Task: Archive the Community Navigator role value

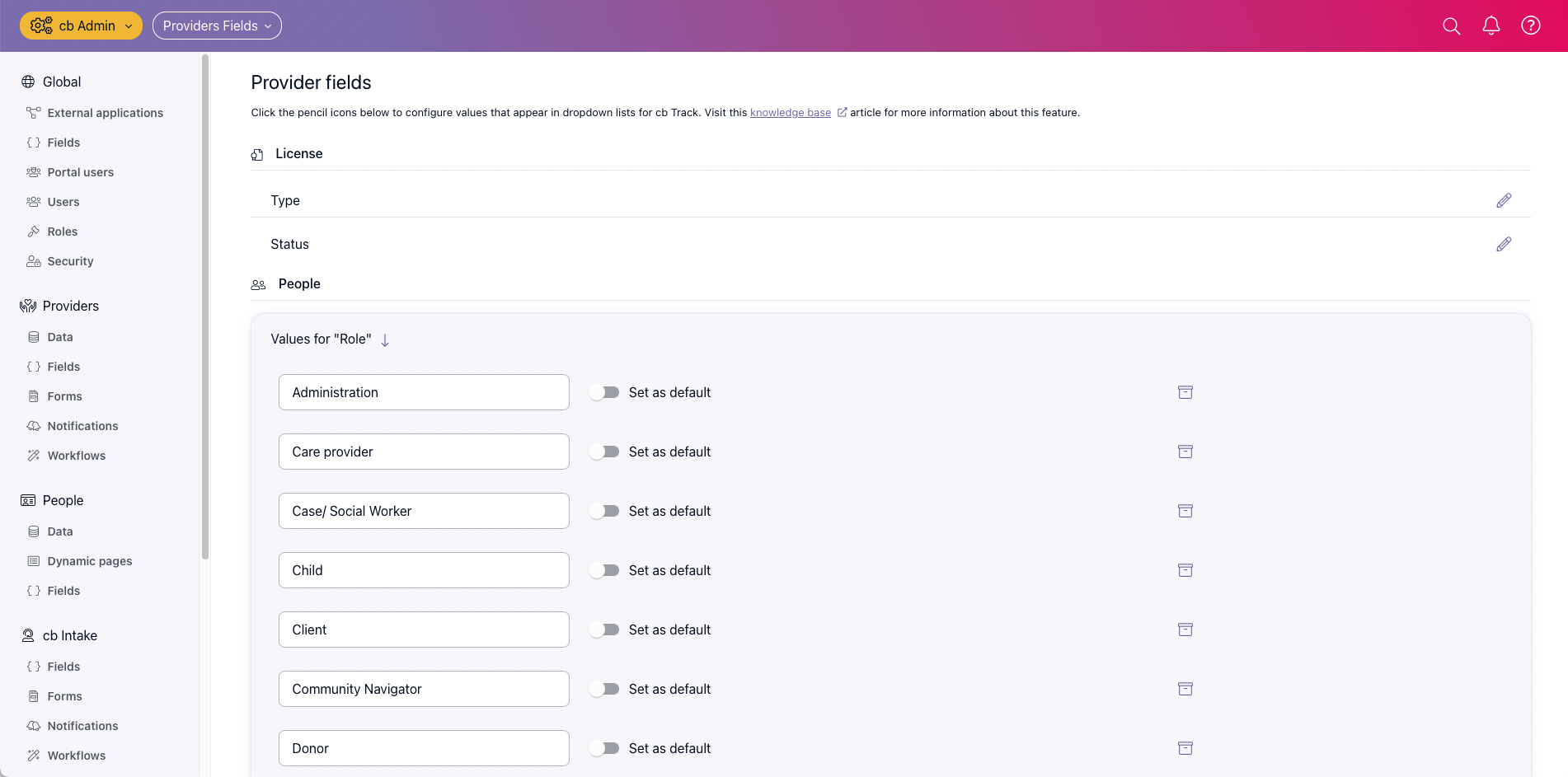Action: click(x=1185, y=689)
